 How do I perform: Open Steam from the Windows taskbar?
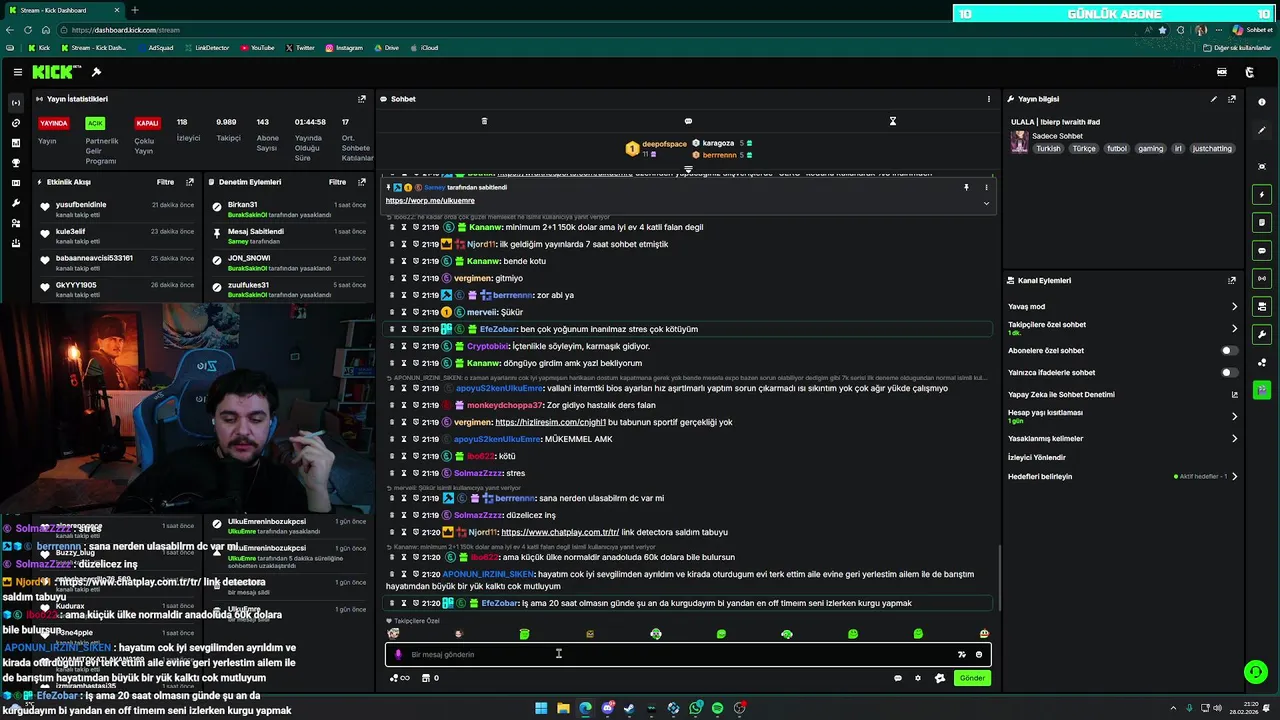629,708
